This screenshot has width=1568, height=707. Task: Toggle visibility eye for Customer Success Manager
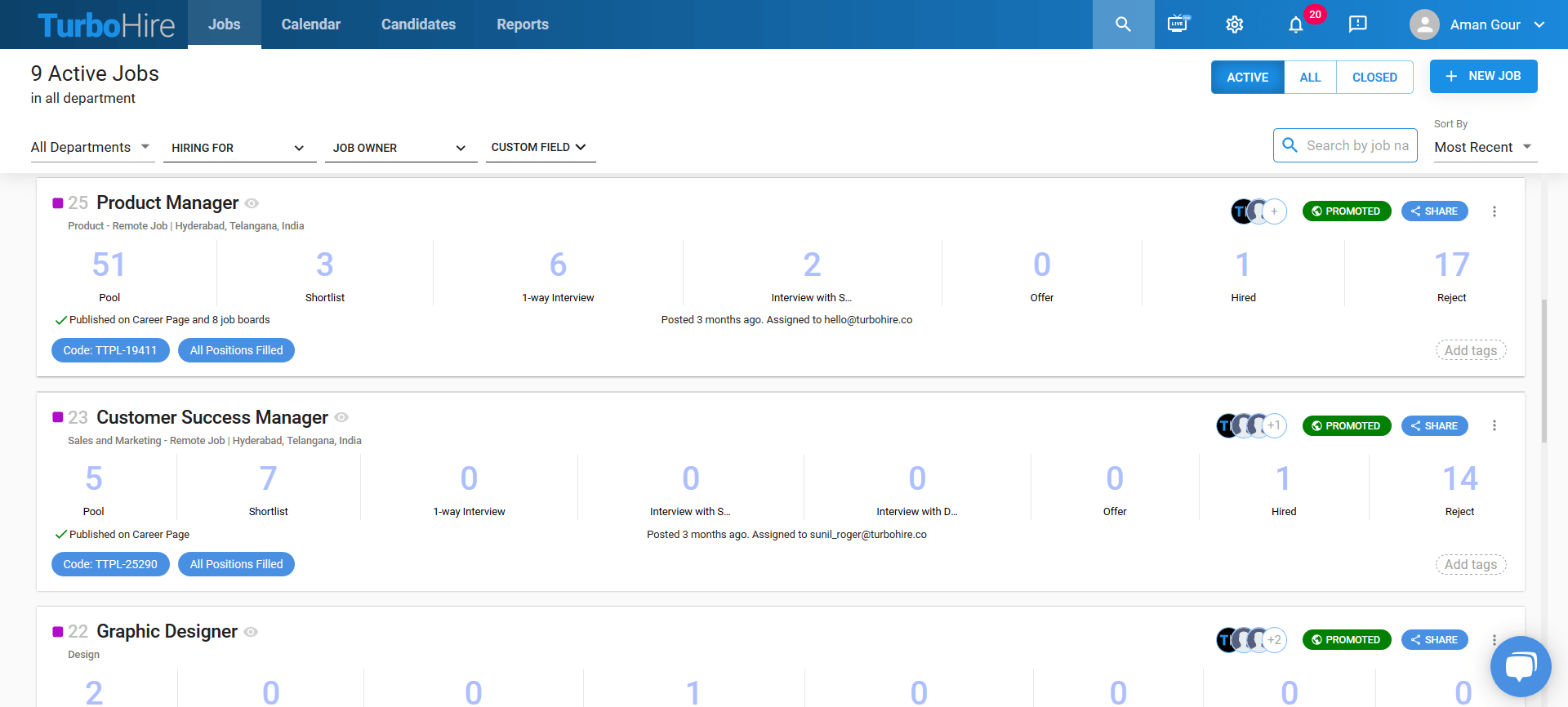tap(341, 417)
